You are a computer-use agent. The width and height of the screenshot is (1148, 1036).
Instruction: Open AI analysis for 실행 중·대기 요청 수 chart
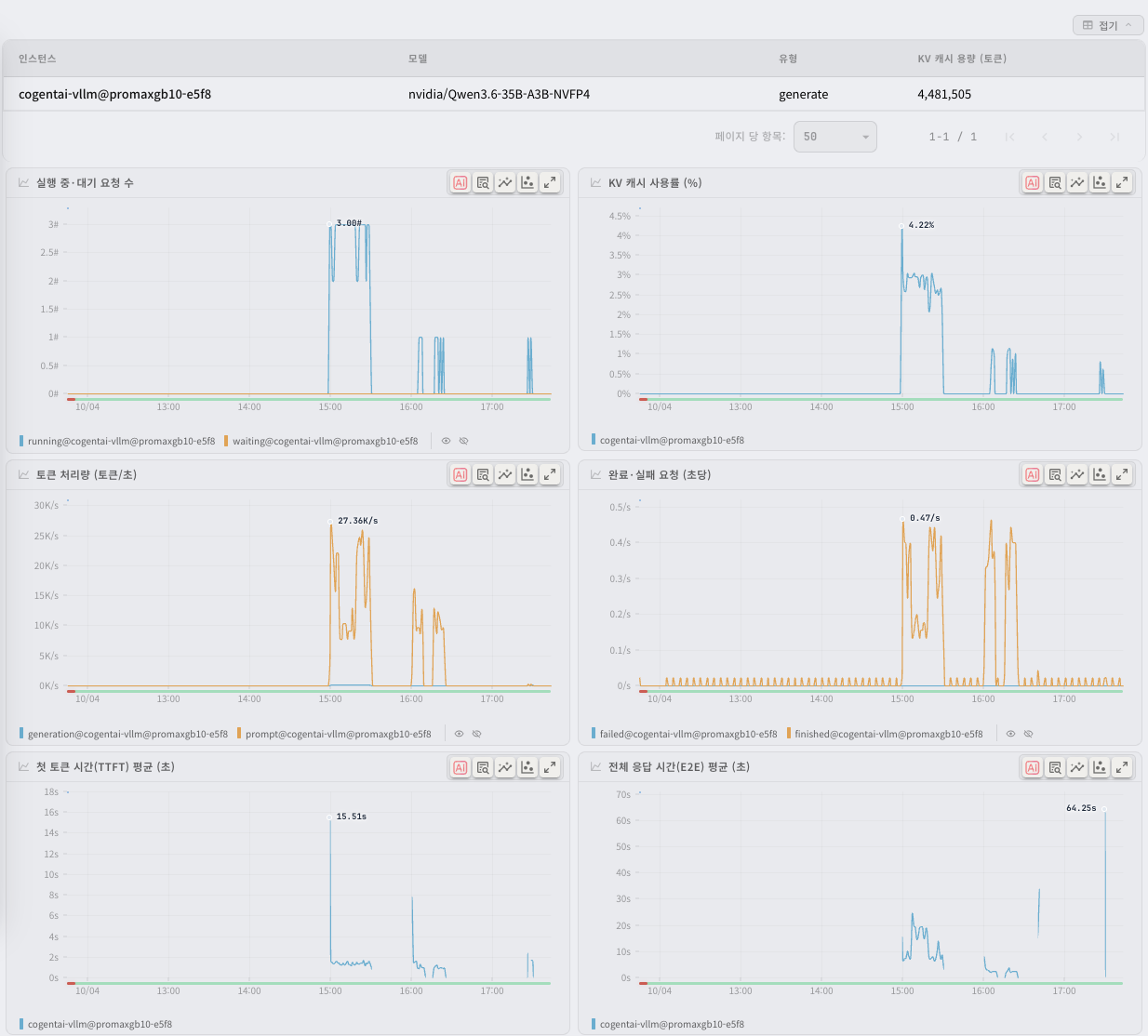461,182
